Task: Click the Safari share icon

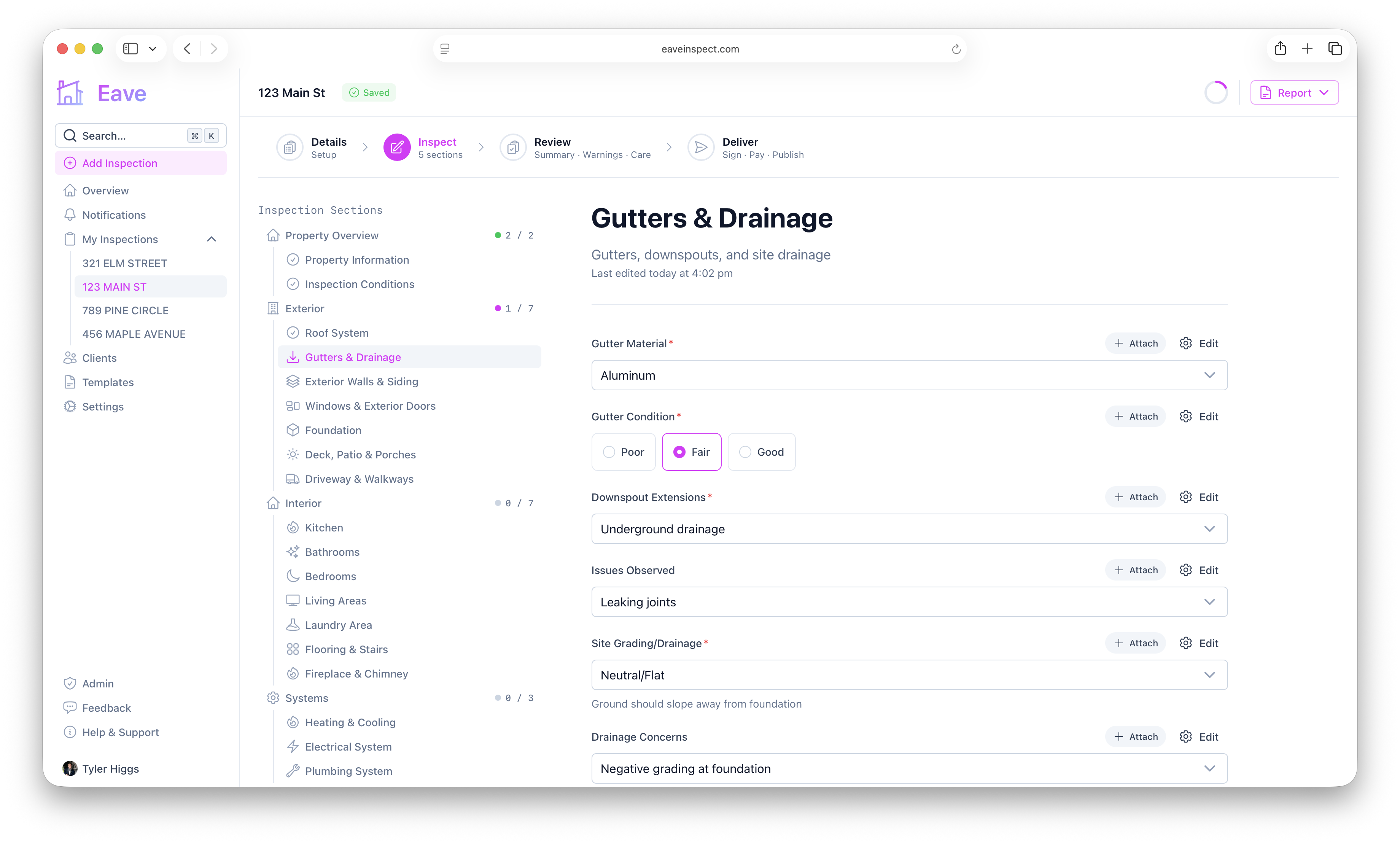Action: coord(1280,49)
